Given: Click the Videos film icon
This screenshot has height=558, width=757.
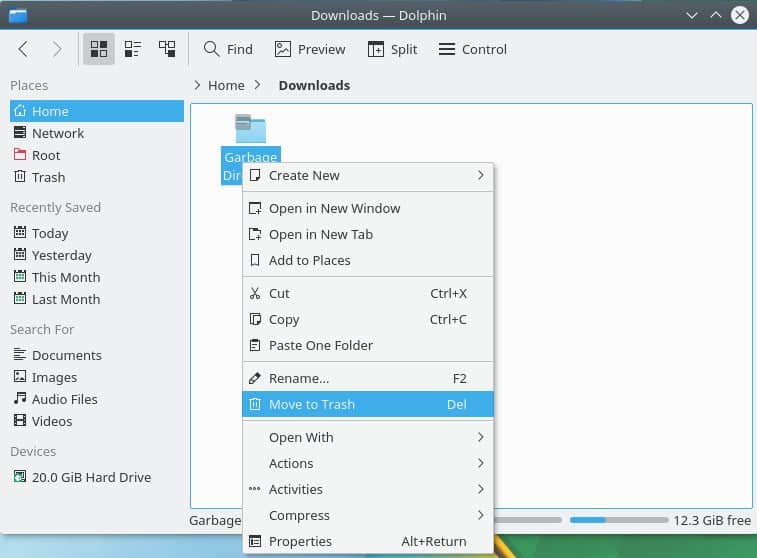Looking at the screenshot, I should pos(20,420).
